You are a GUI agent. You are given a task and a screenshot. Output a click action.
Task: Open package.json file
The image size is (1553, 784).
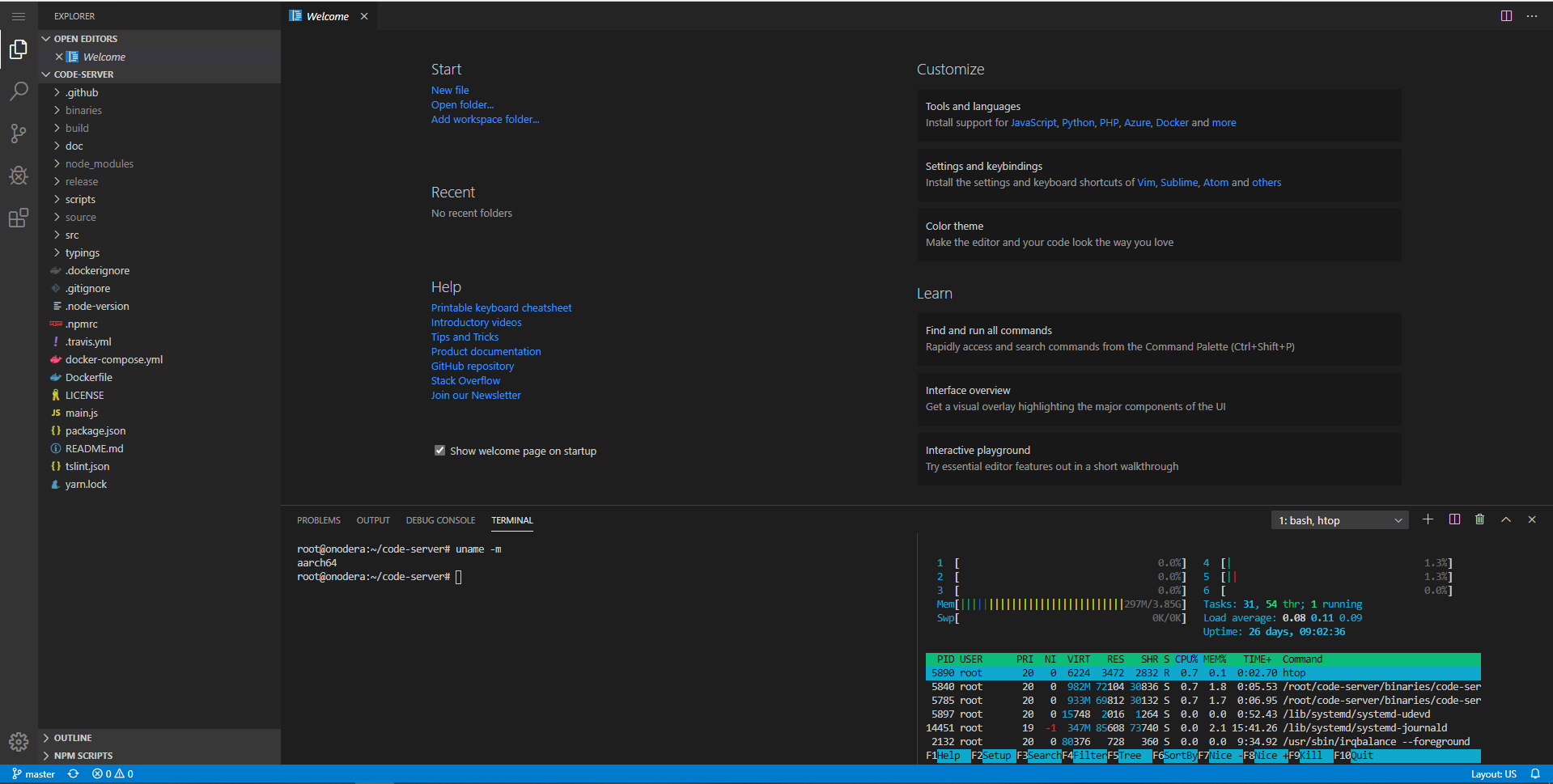(x=159, y=431)
